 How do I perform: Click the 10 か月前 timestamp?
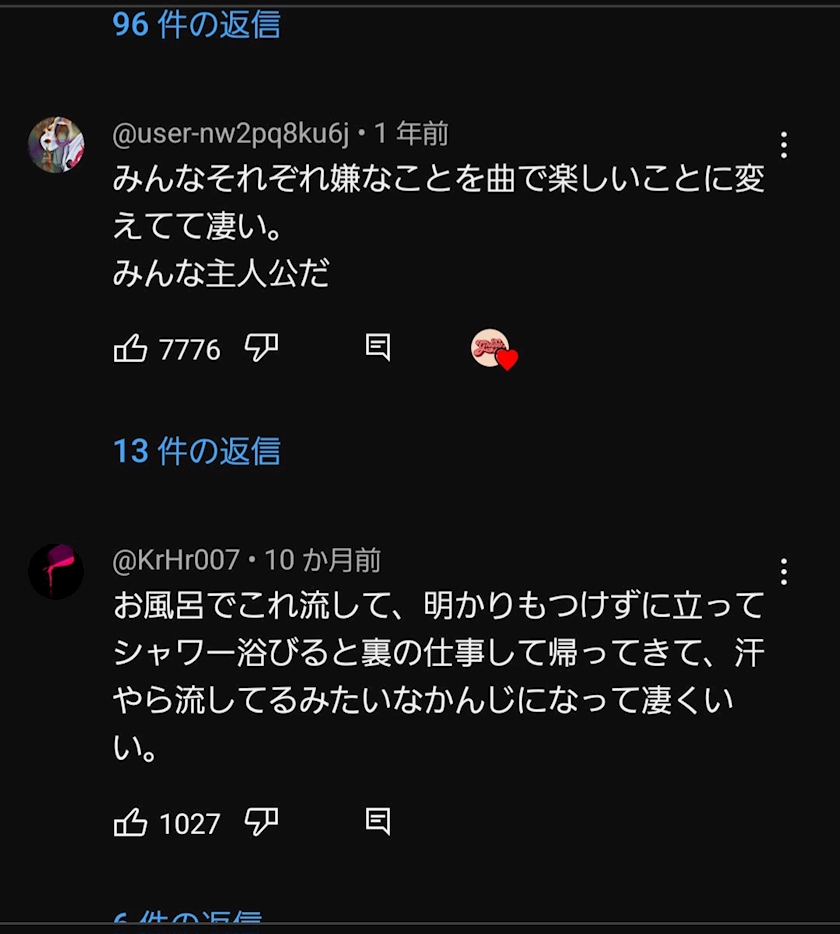pyautogui.click(x=322, y=560)
